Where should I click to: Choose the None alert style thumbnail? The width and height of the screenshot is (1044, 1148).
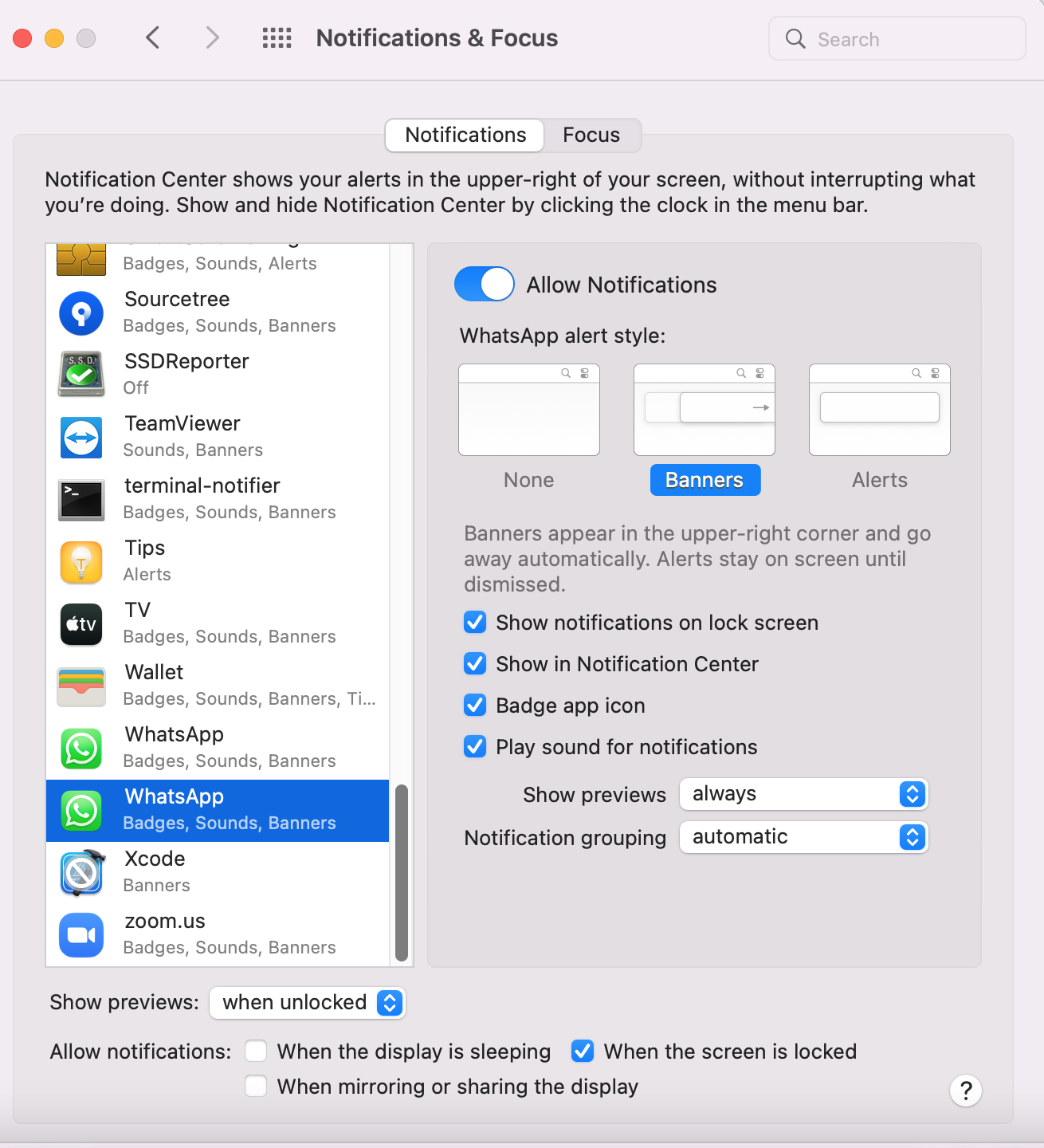coord(529,410)
